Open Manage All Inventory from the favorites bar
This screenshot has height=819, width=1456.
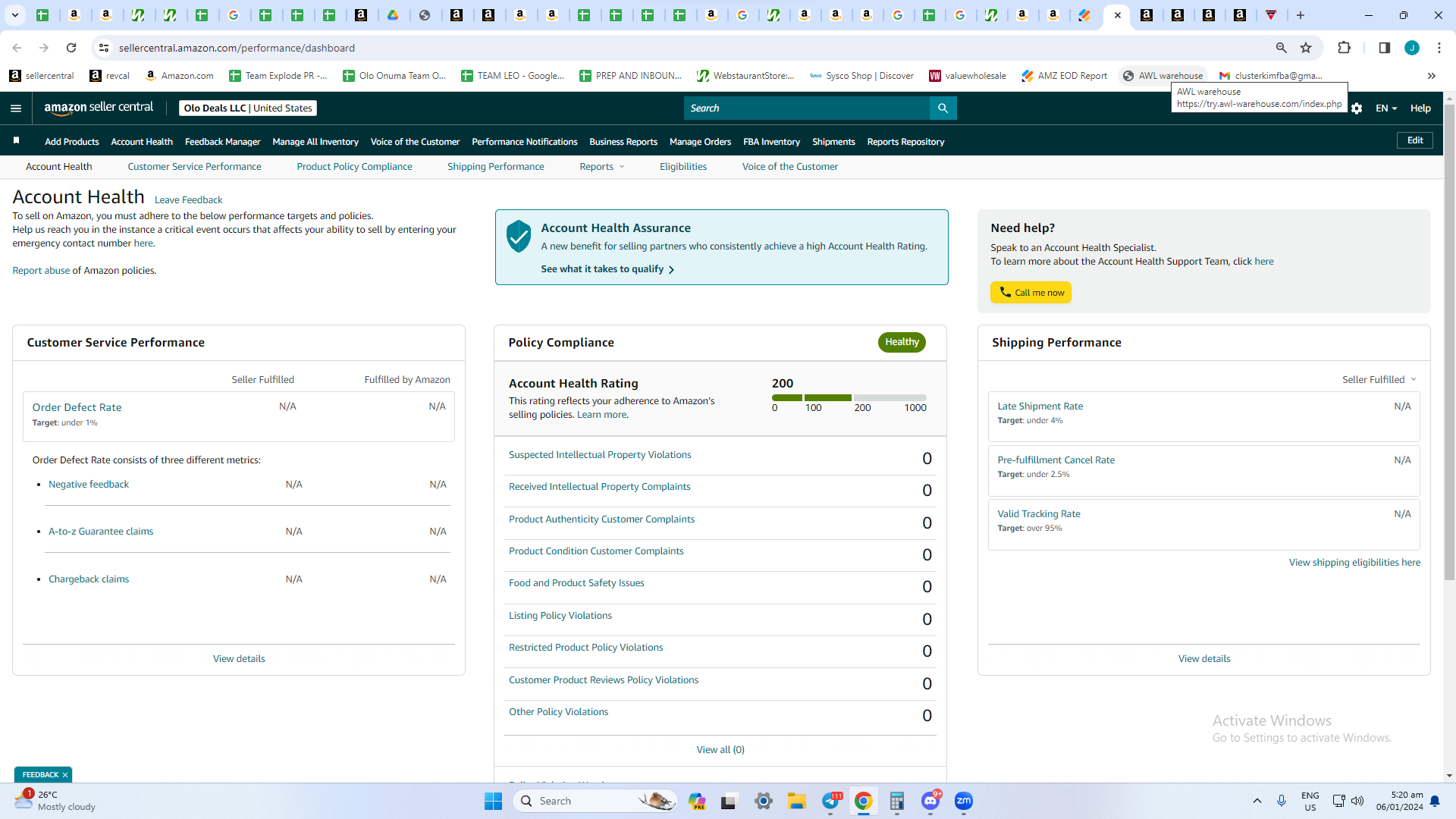(315, 142)
